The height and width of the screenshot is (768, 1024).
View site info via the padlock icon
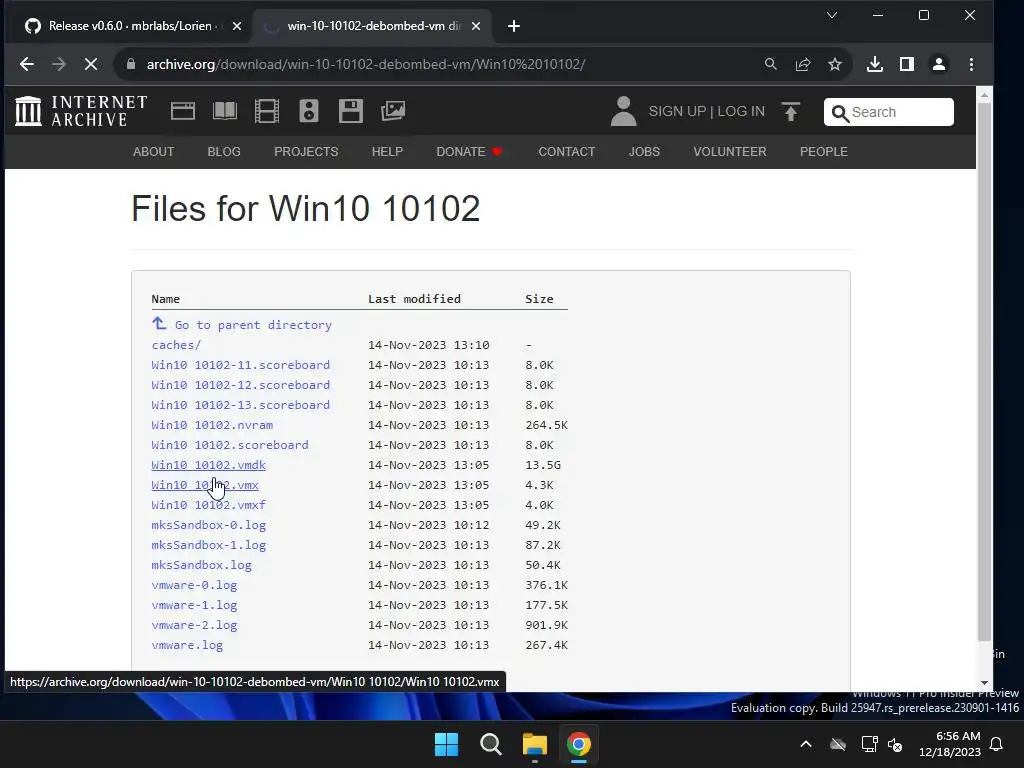[x=131, y=64]
